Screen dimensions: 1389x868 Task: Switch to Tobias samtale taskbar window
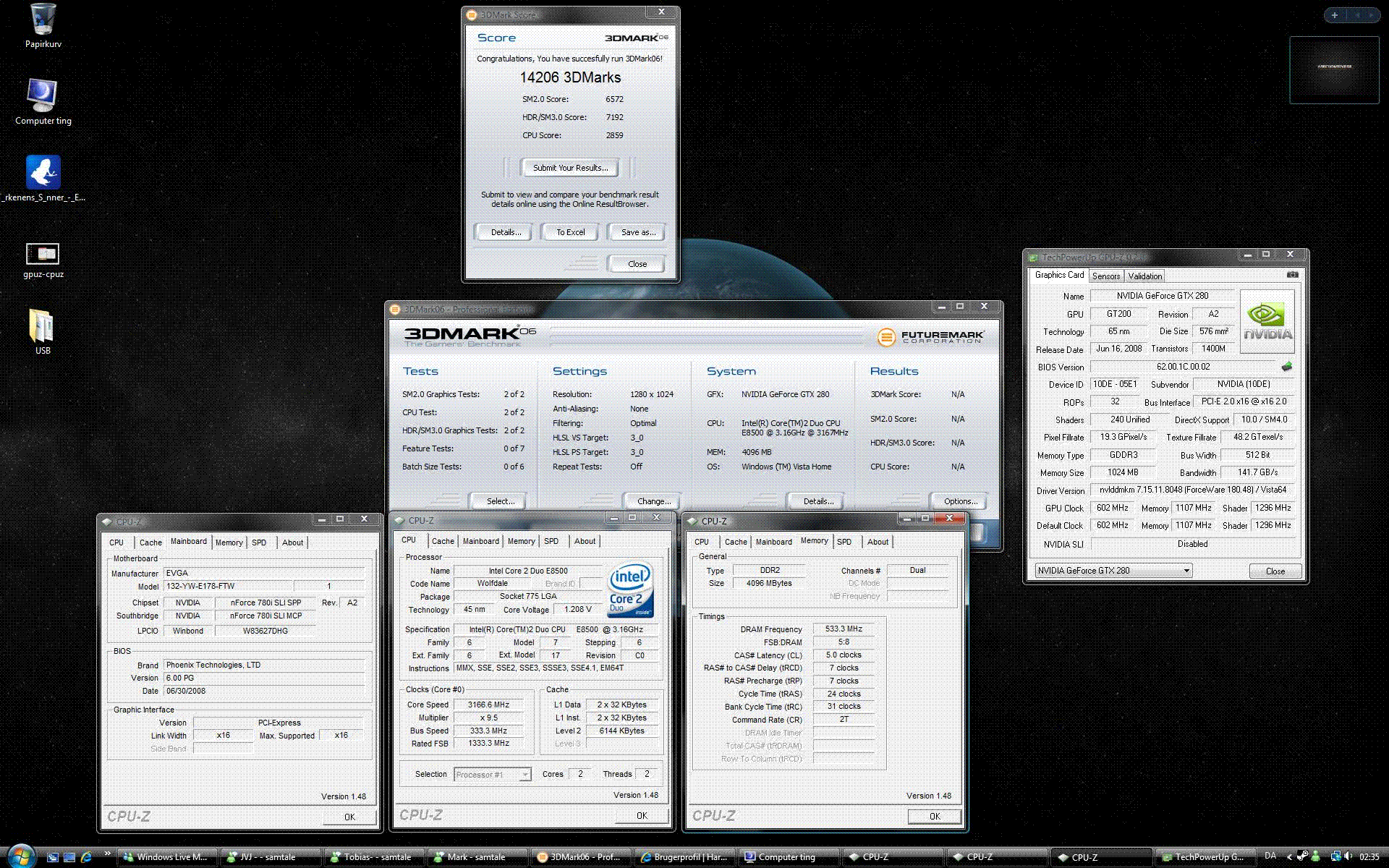pyautogui.click(x=375, y=857)
